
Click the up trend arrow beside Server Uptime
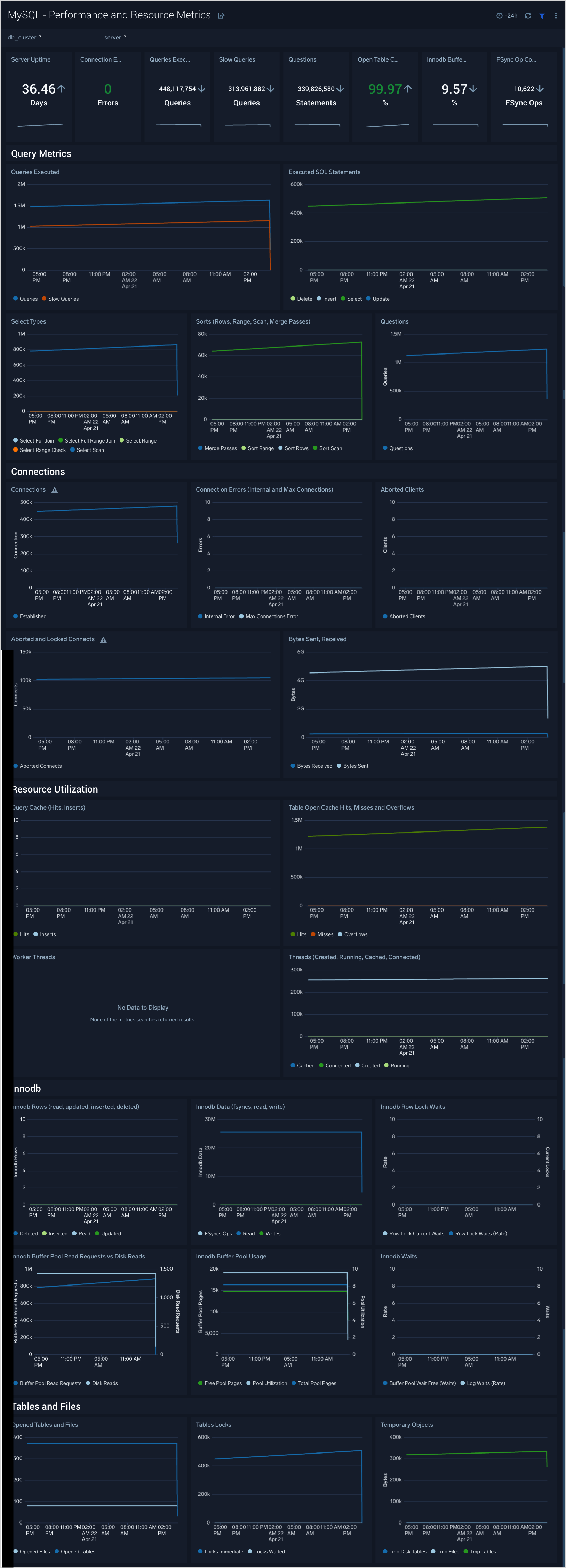click(x=62, y=89)
